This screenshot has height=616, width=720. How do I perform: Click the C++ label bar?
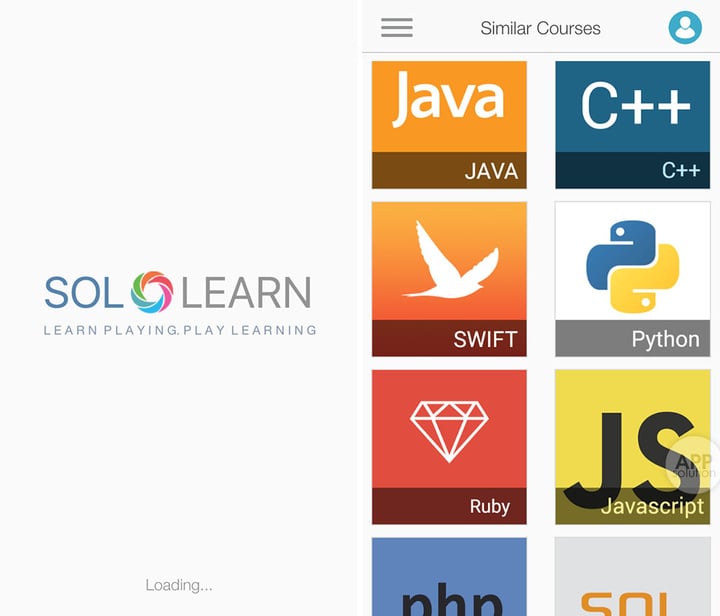632,170
